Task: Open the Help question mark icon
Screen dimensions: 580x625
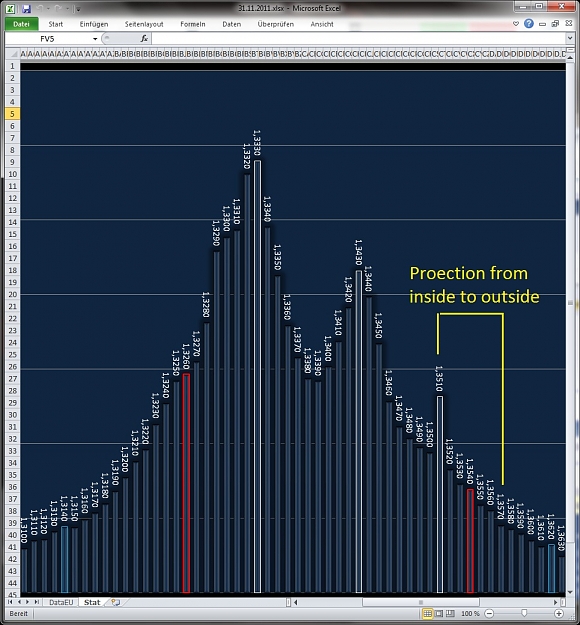Action: coord(529,24)
